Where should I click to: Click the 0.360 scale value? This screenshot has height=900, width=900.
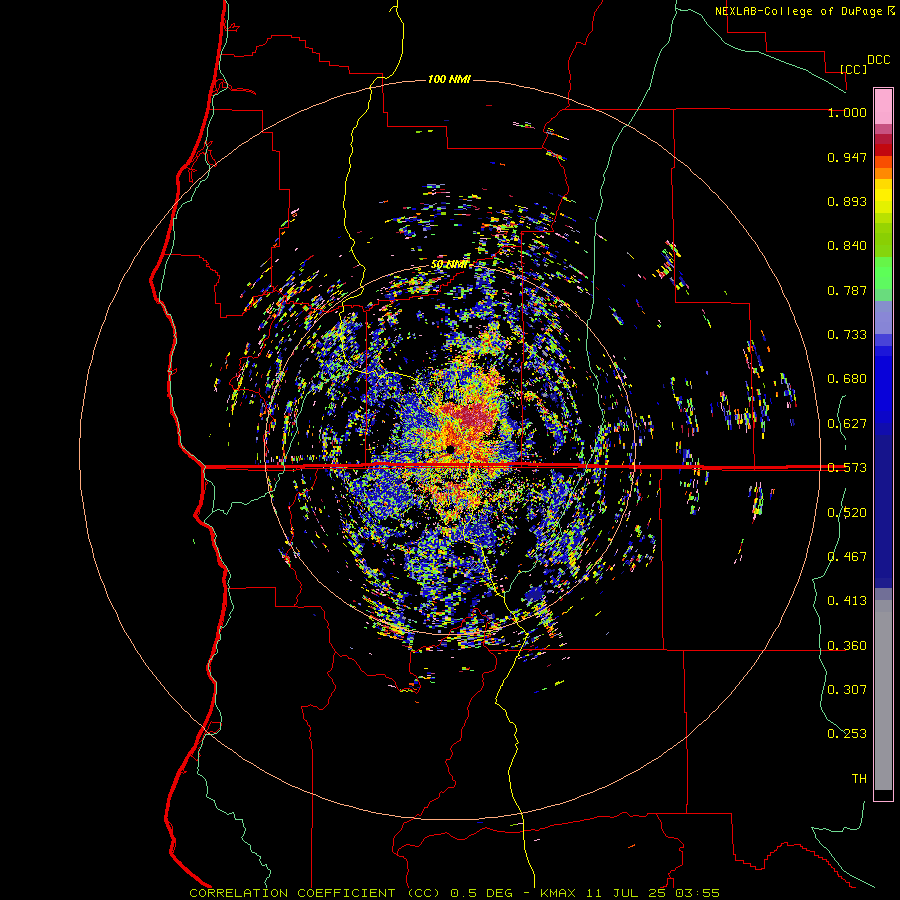847,646
